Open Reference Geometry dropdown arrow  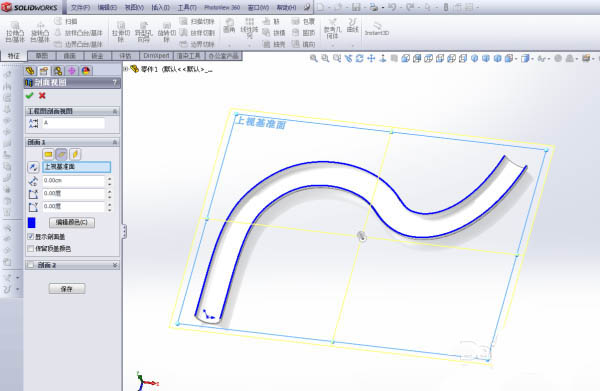pos(332,45)
